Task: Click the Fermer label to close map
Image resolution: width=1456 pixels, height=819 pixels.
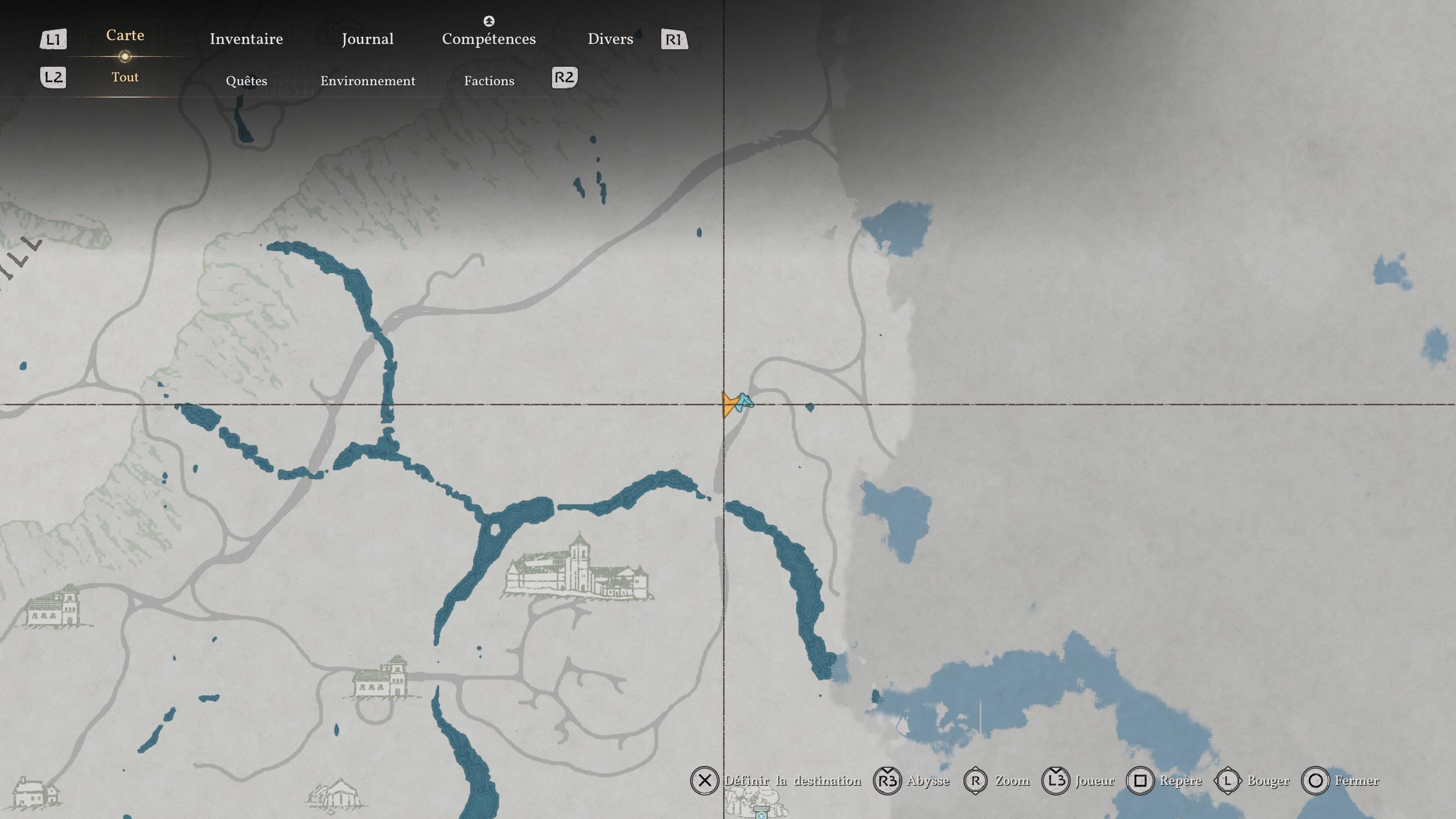Action: pos(1357,781)
